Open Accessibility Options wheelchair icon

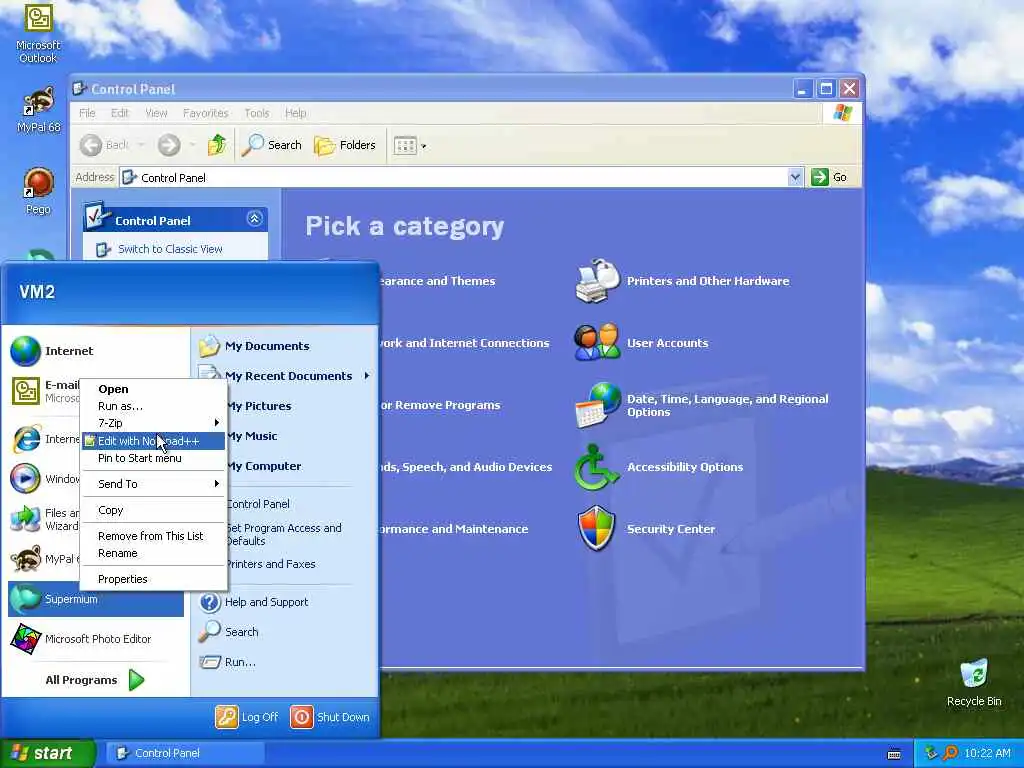click(x=596, y=467)
